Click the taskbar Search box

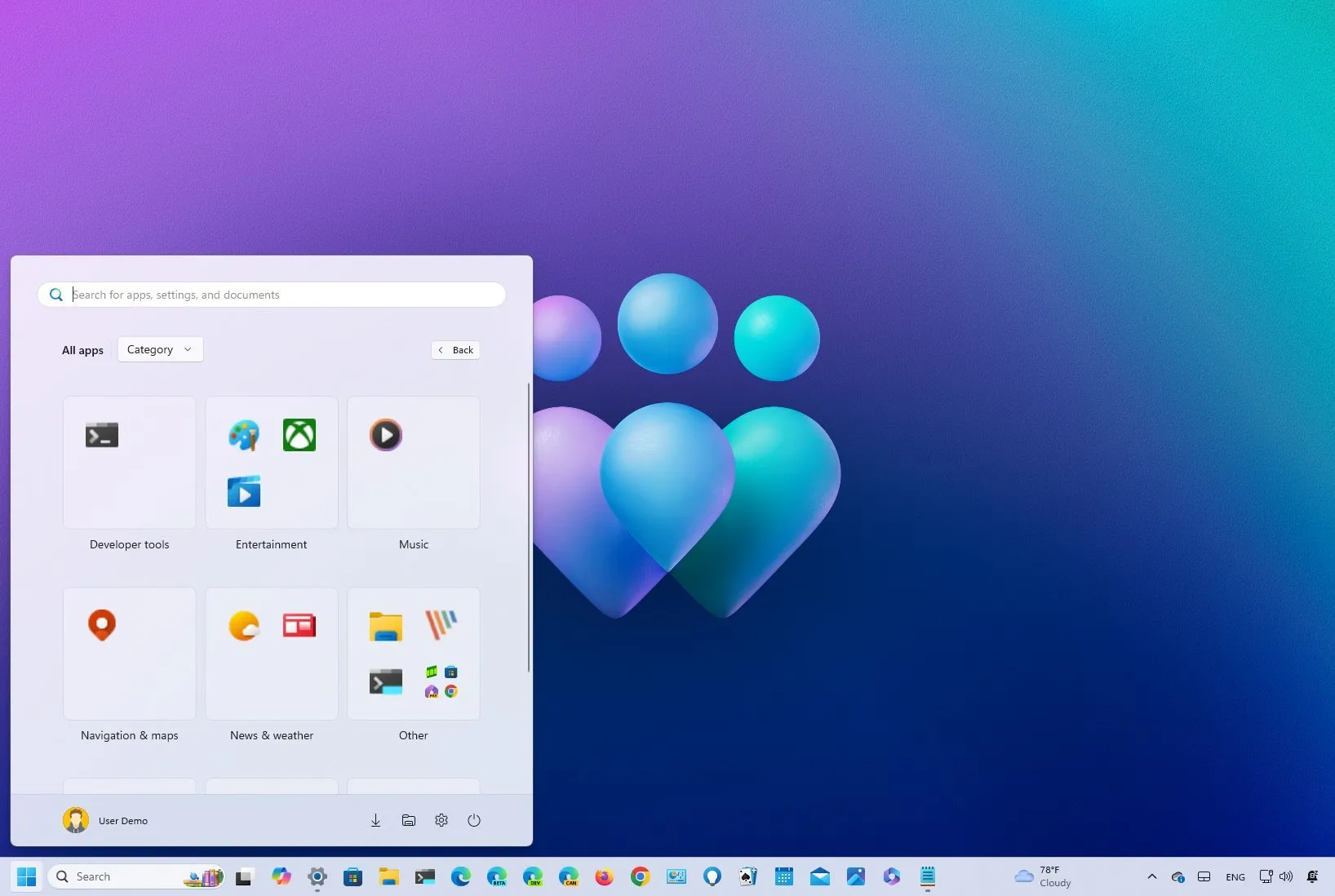coord(136,876)
